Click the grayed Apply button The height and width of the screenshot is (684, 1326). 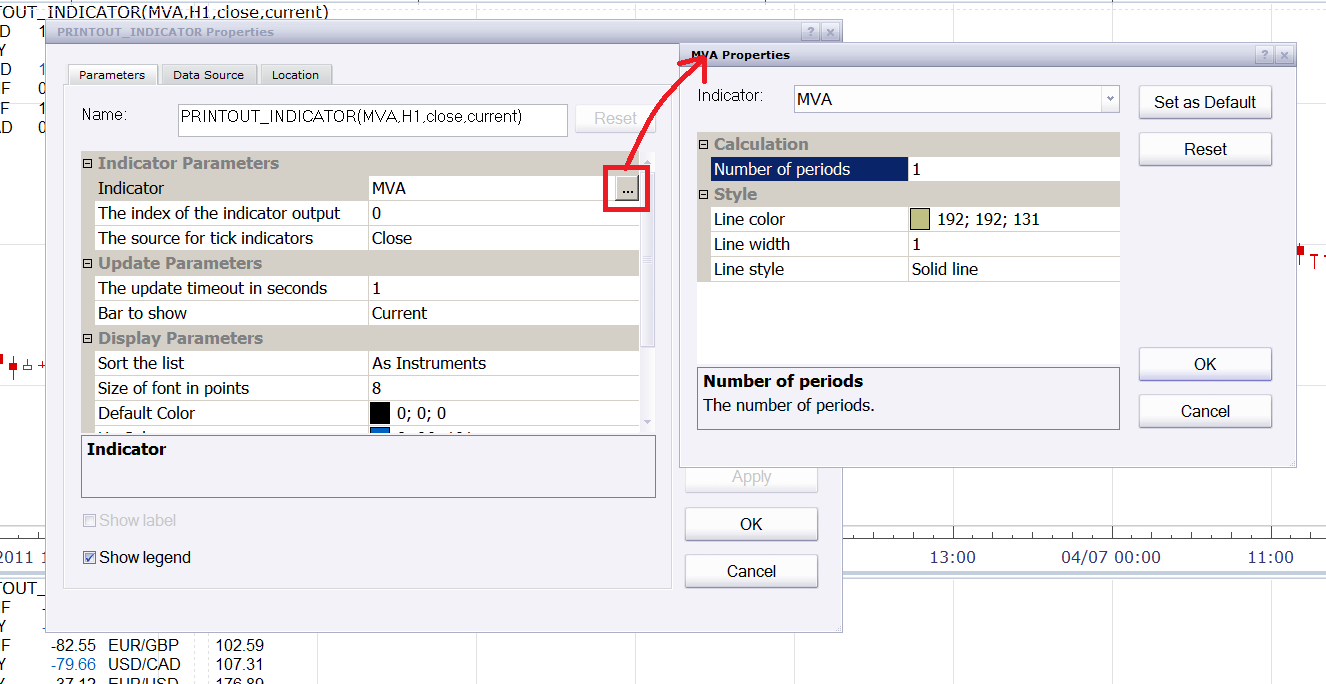pos(751,477)
